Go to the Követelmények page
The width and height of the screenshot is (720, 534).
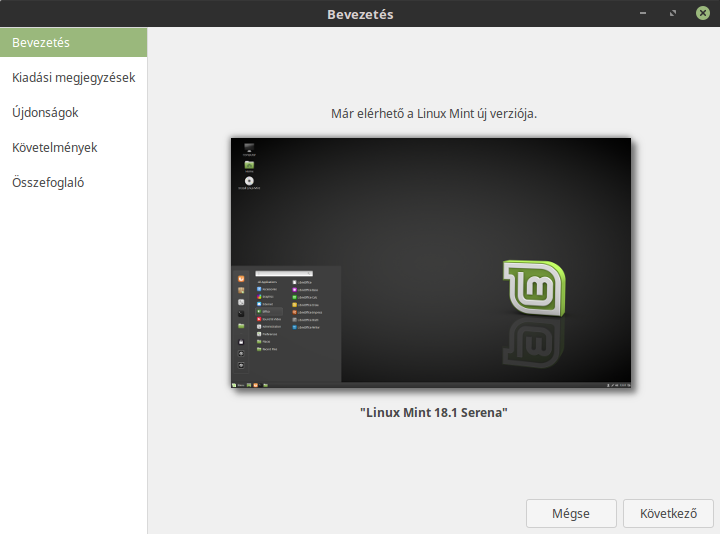coord(73,147)
